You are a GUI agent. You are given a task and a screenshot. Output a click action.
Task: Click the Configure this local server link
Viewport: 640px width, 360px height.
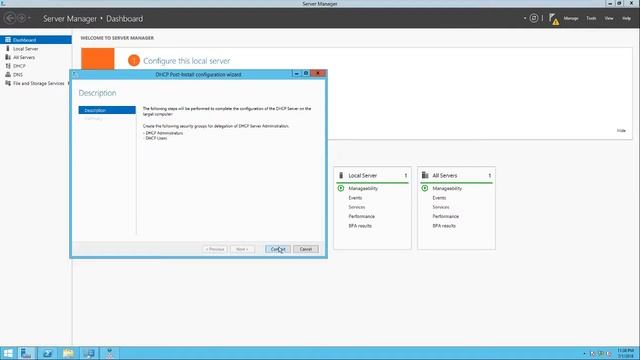[x=187, y=61]
